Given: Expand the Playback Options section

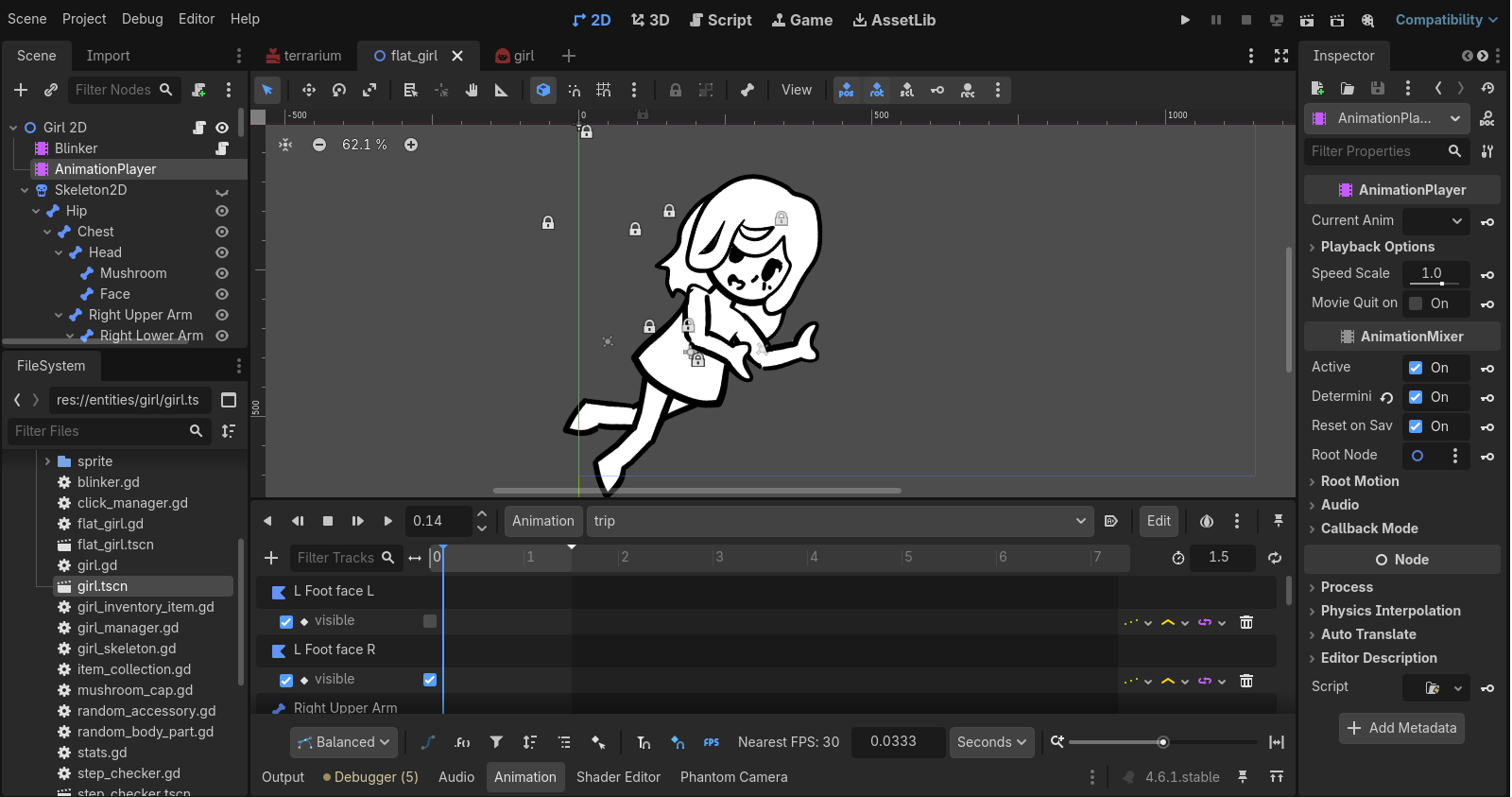Looking at the screenshot, I should point(1377,247).
